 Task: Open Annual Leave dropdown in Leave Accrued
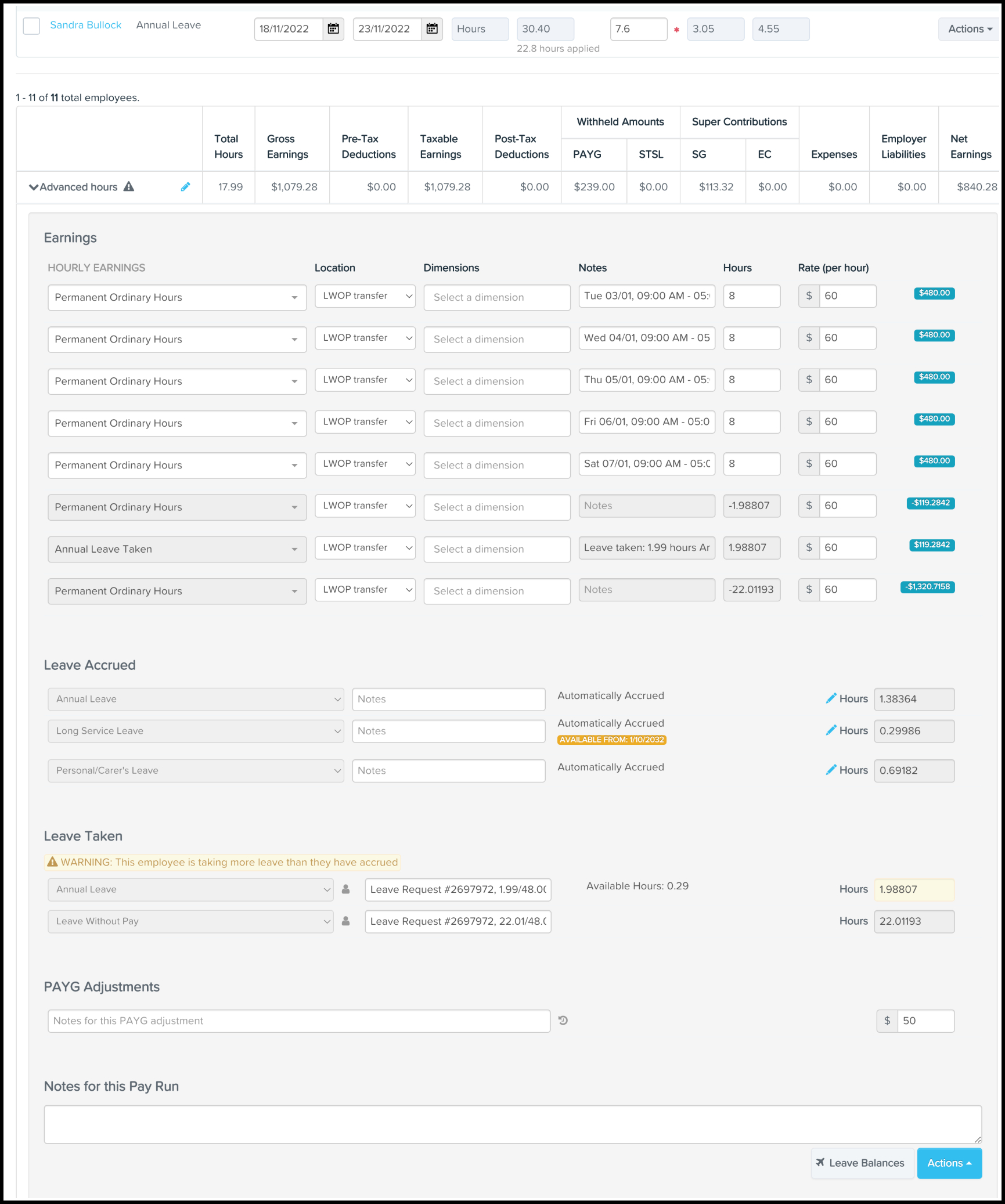tap(196, 699)
